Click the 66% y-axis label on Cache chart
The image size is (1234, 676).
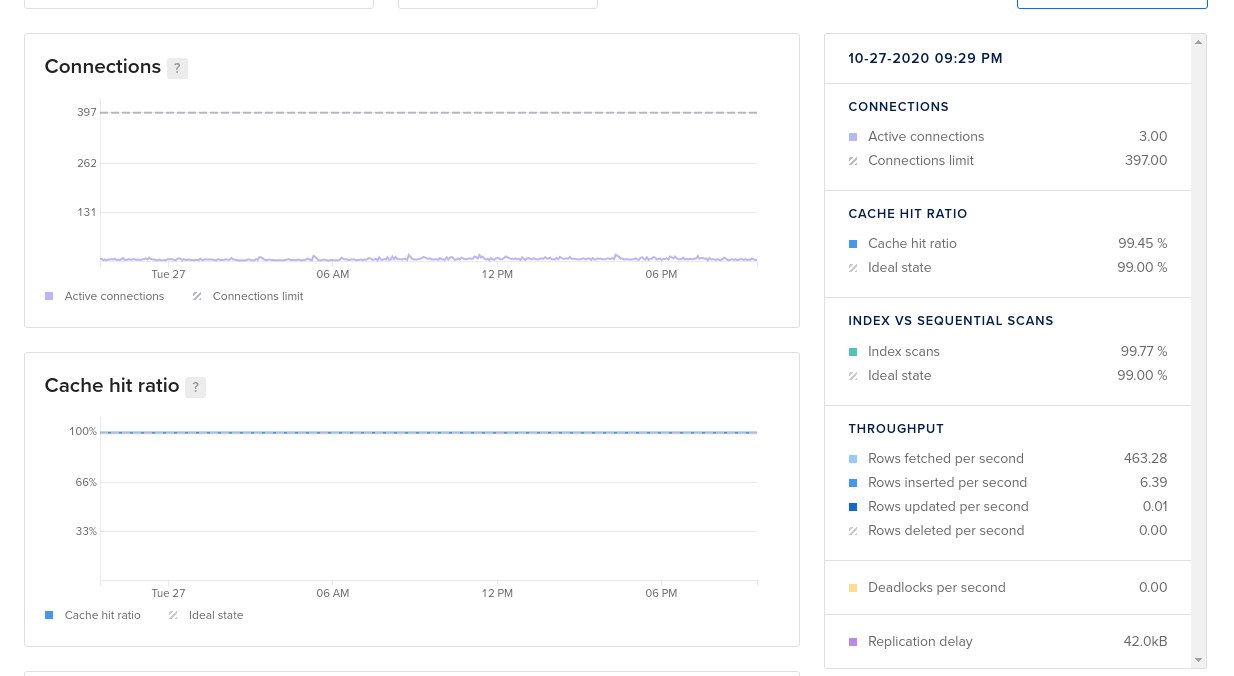pos(86,482)
